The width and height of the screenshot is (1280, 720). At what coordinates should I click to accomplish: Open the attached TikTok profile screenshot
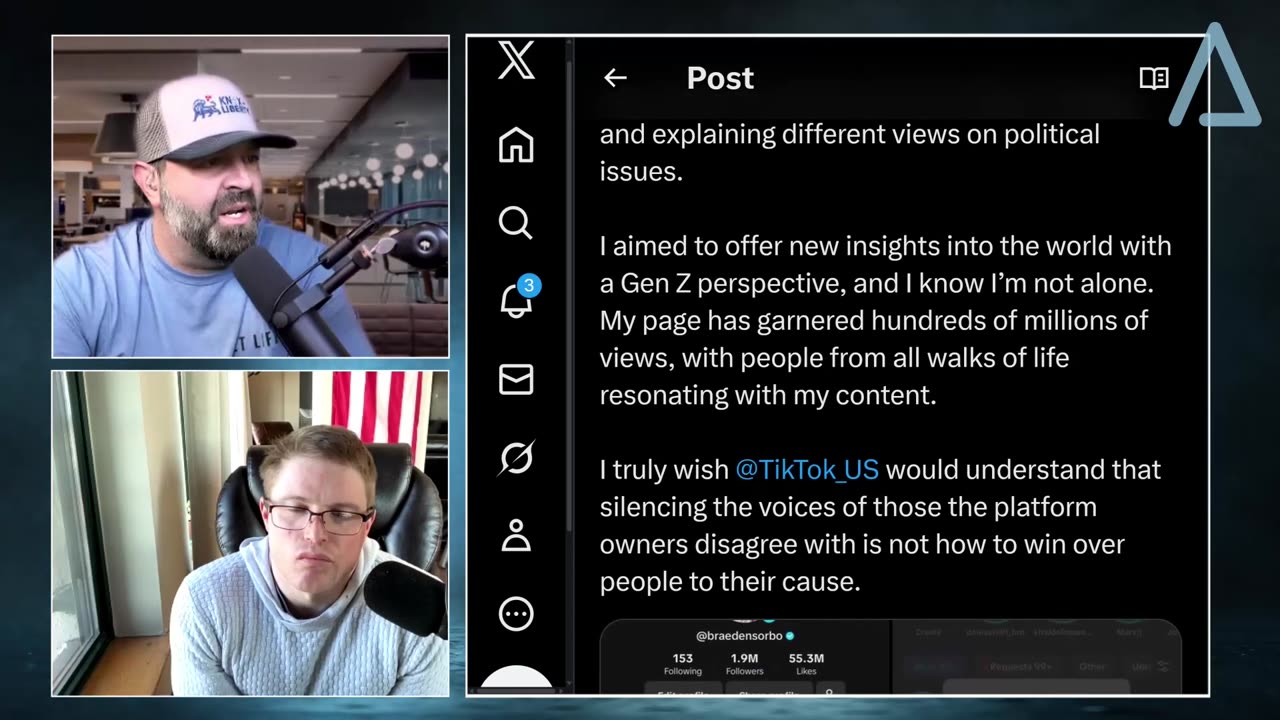point(744,657)
